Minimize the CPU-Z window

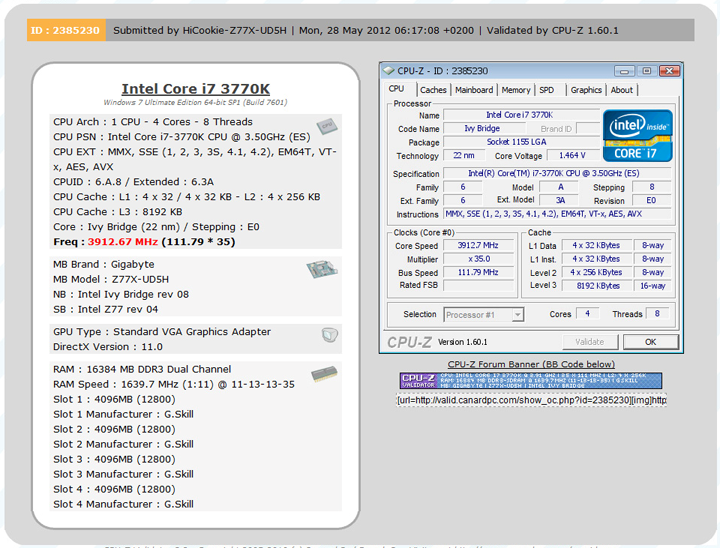(624, 71)
